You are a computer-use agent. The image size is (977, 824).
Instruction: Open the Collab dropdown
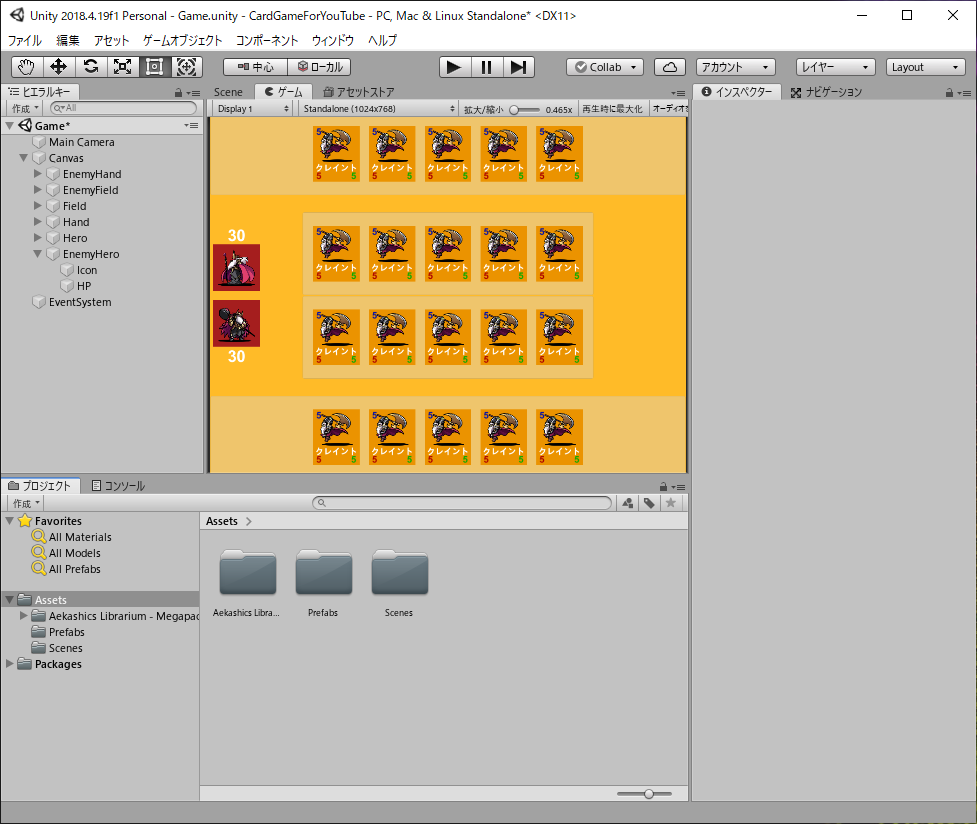pos(604,67)
